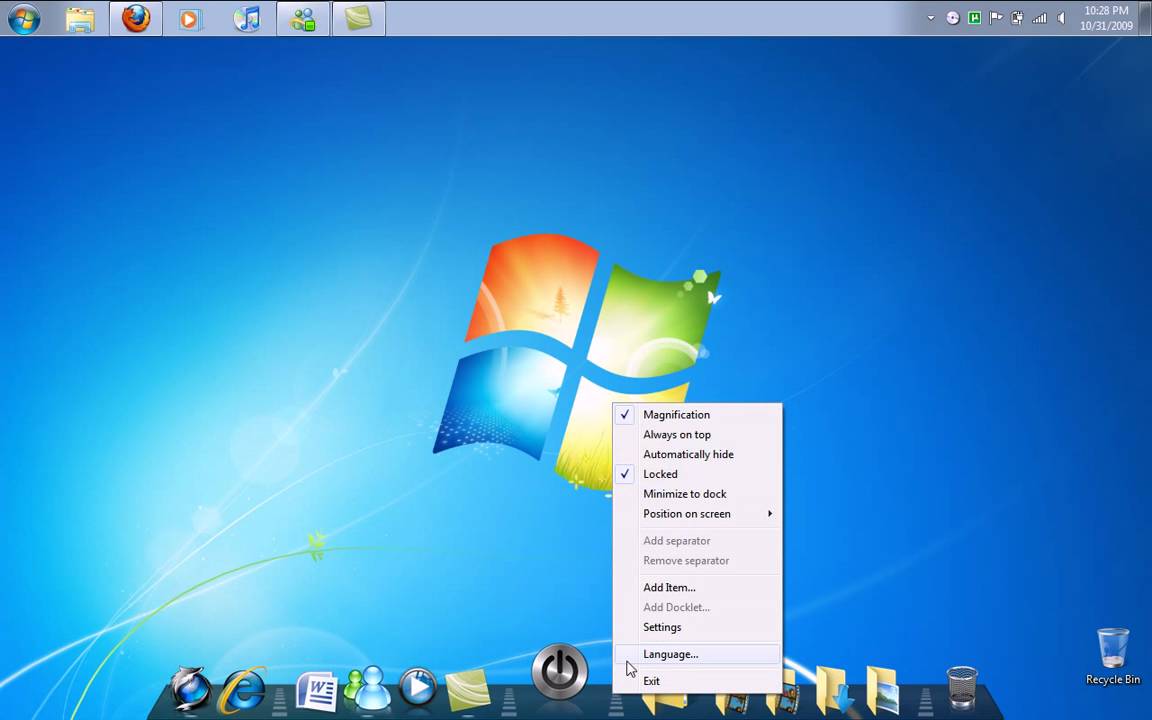Click the green leaf dock icon
This screenshot has width=1152, height=720.
pos(467,690)
